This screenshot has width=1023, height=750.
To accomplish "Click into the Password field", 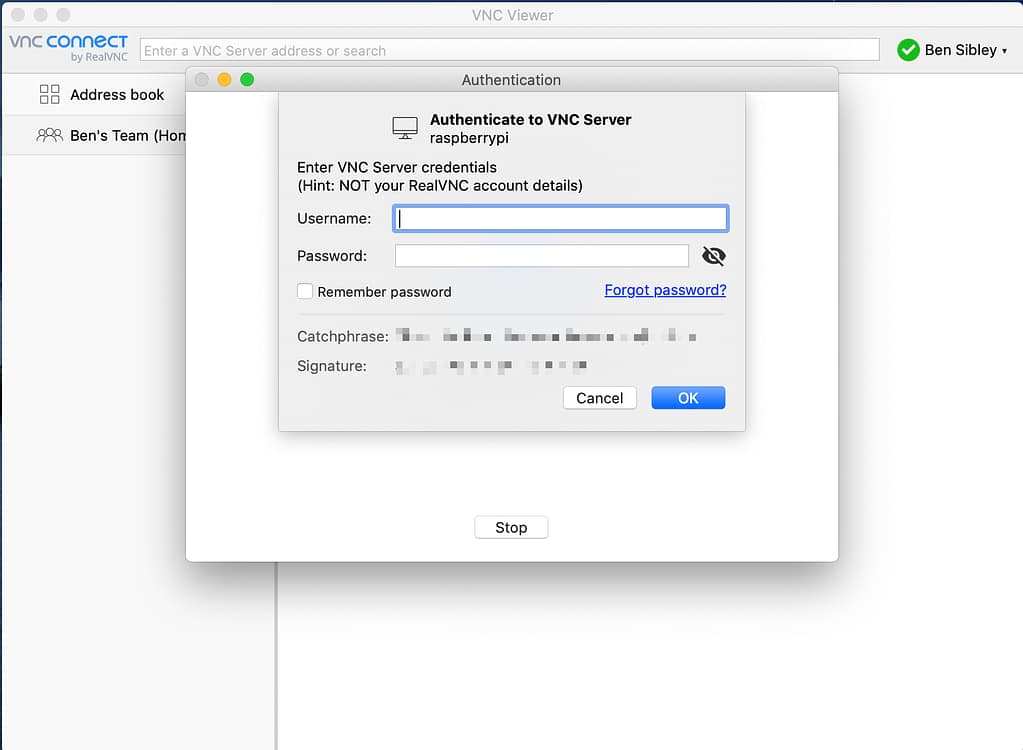I will point(541,256).
